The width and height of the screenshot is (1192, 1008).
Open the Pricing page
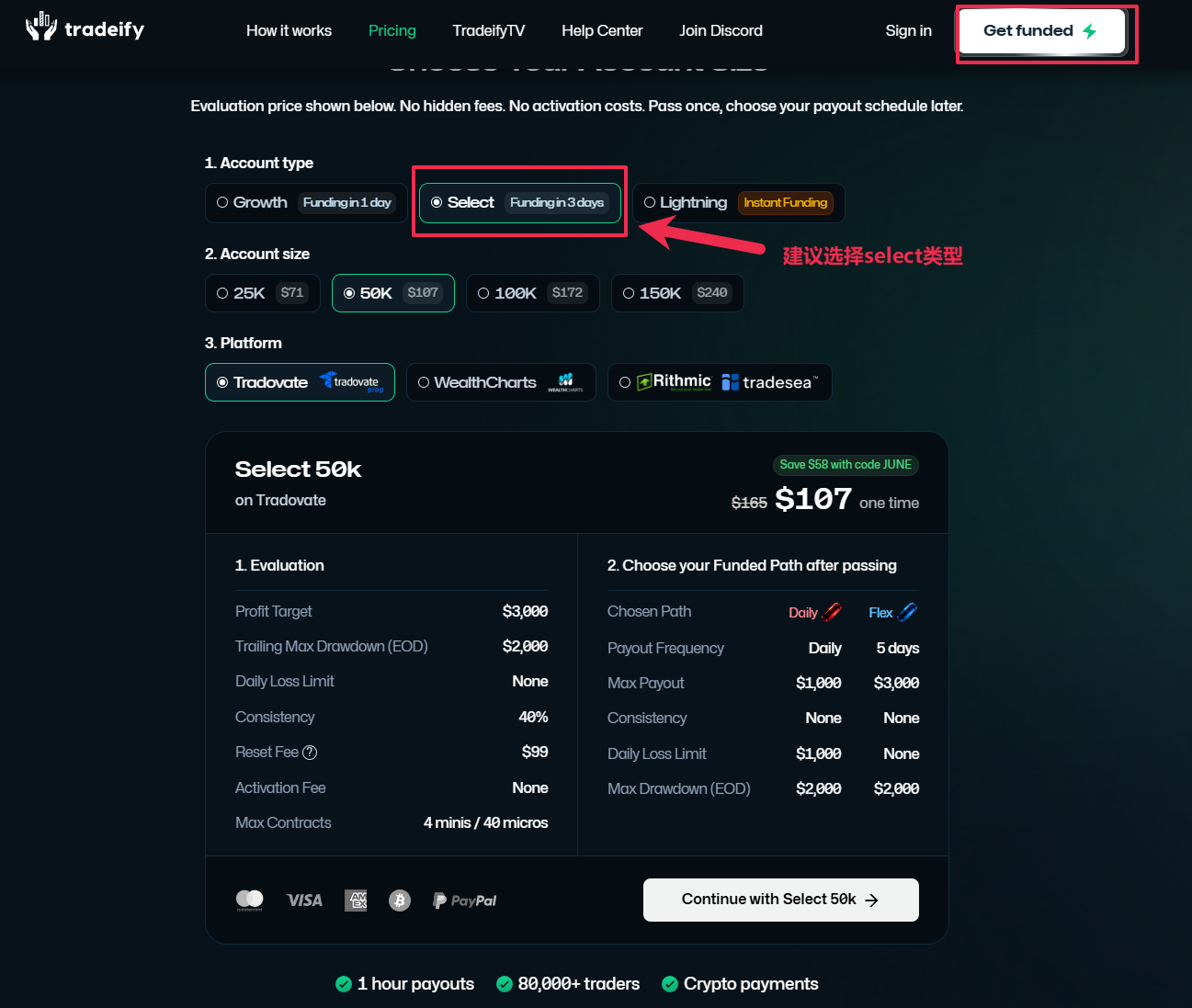click(x=392, y=30)
